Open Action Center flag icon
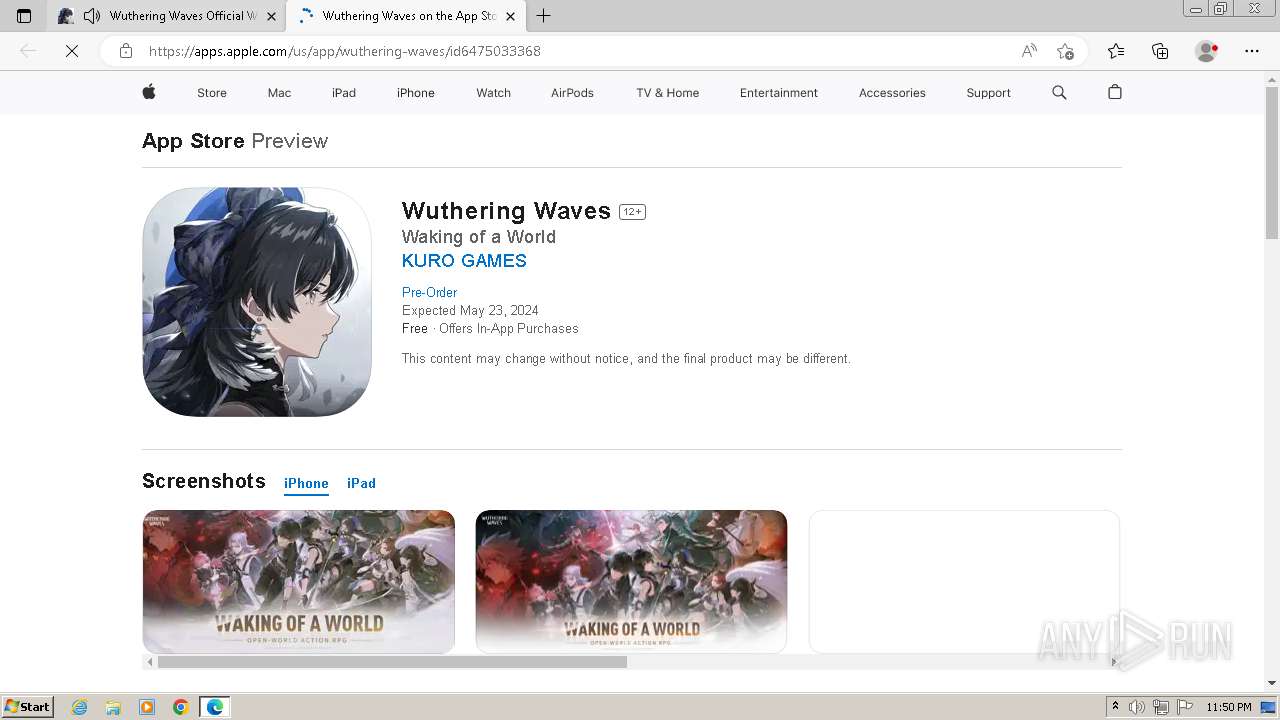This screenshot has width=1280, height=720. [1185, 707]
